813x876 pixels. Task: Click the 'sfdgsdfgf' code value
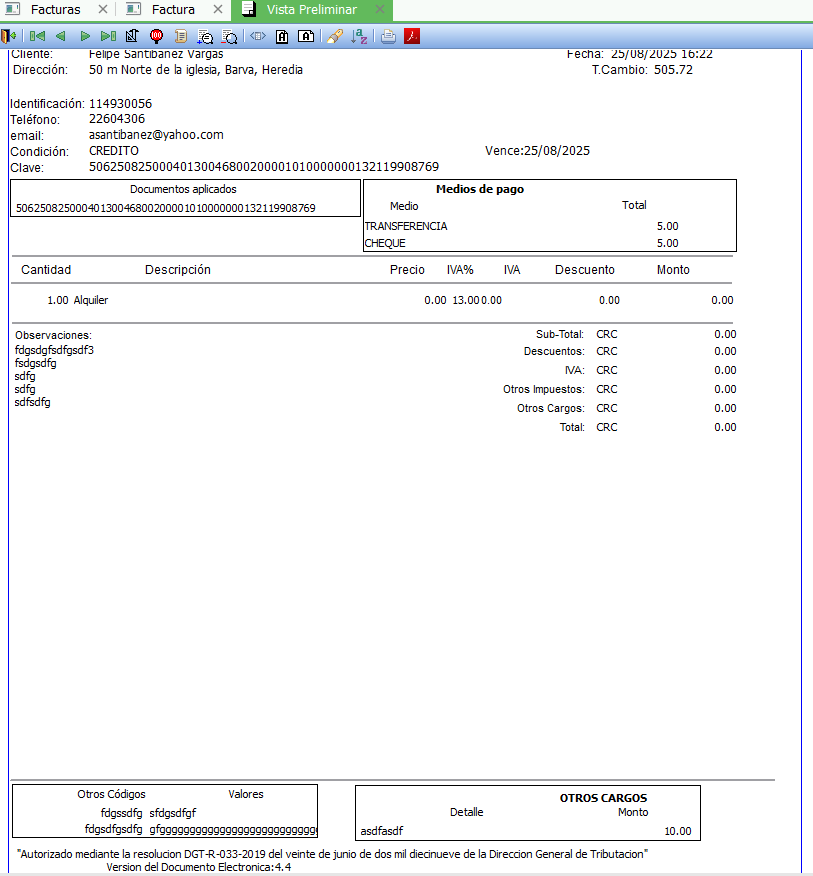click(173, 813)
